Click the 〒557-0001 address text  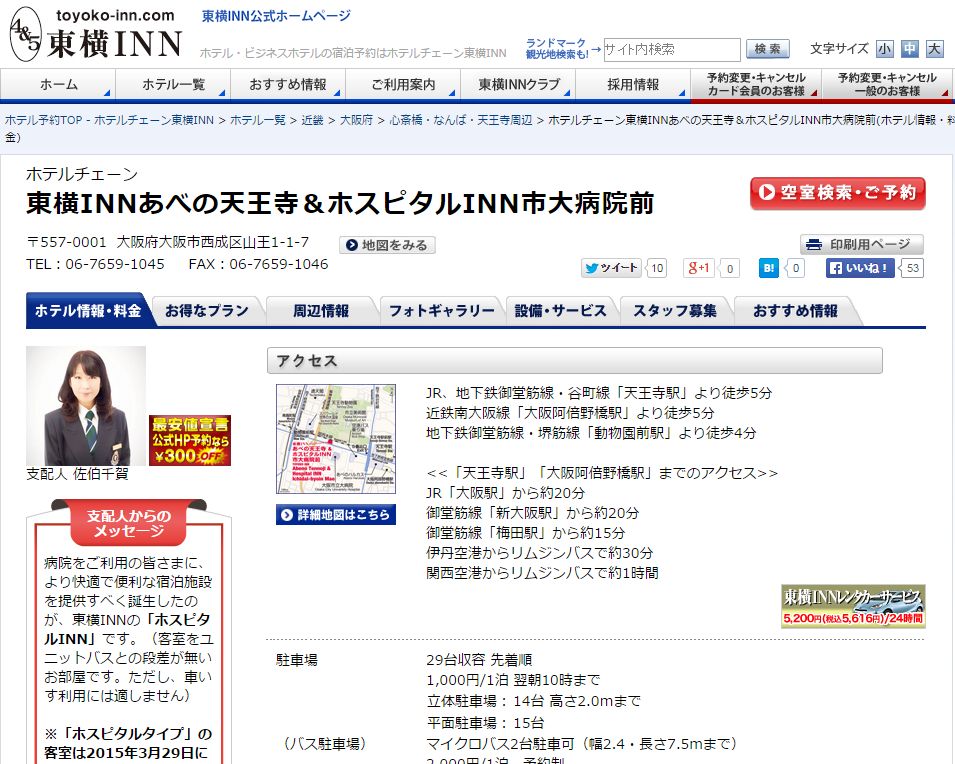point(167,242)
